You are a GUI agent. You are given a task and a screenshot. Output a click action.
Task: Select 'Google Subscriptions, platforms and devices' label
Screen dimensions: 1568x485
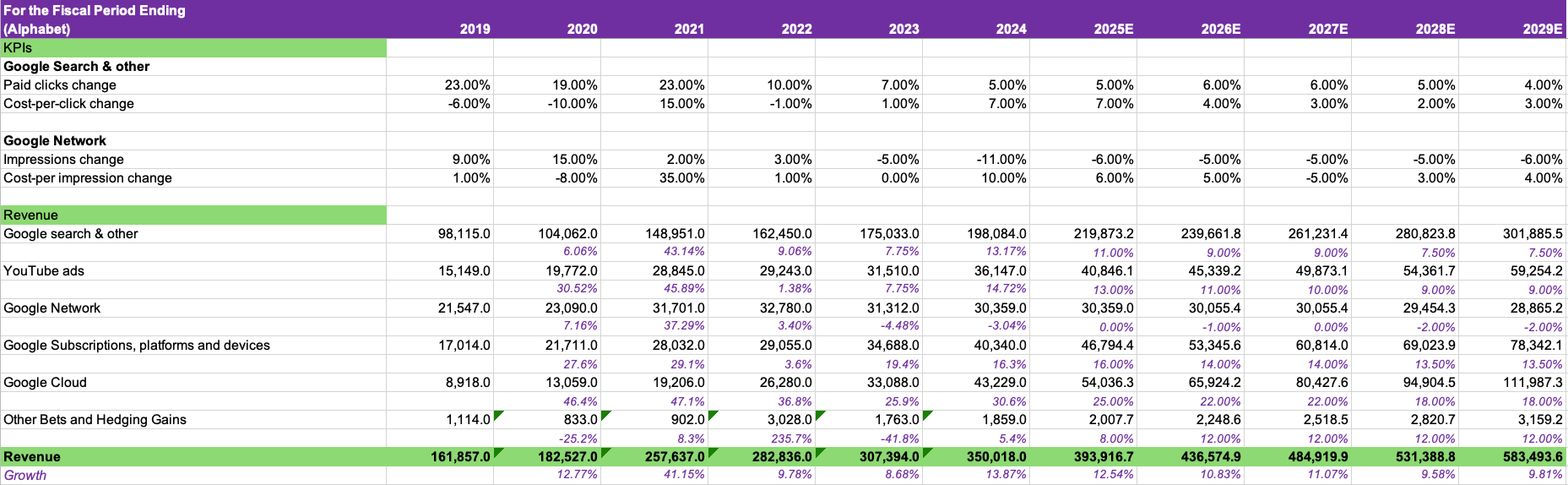coord(137,346)
